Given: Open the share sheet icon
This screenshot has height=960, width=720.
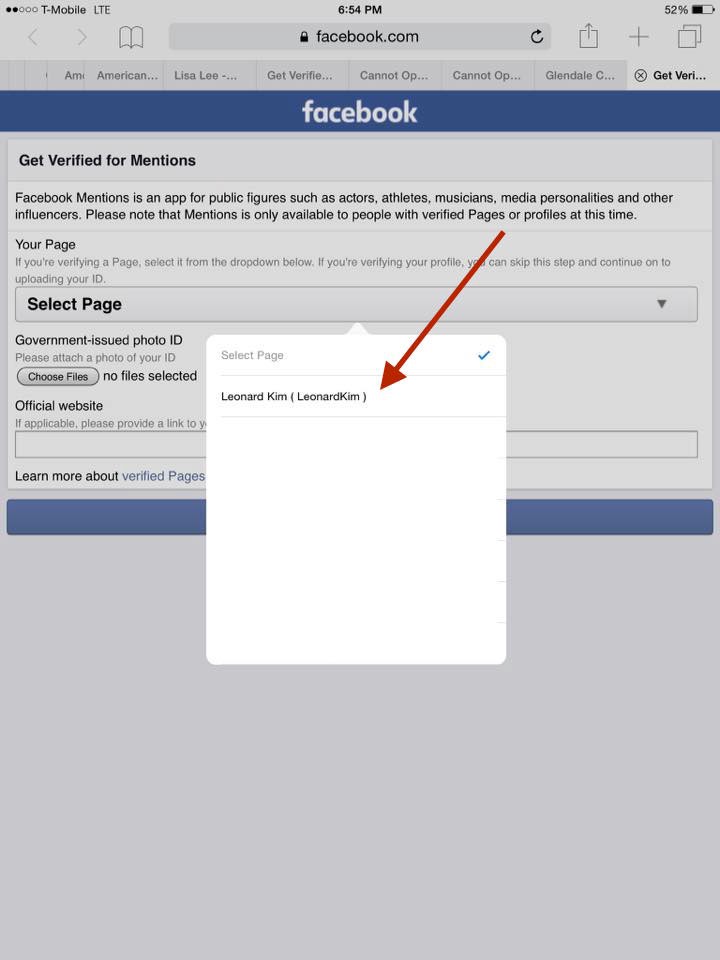Looking at the screenshot, I should pos(588,36).
